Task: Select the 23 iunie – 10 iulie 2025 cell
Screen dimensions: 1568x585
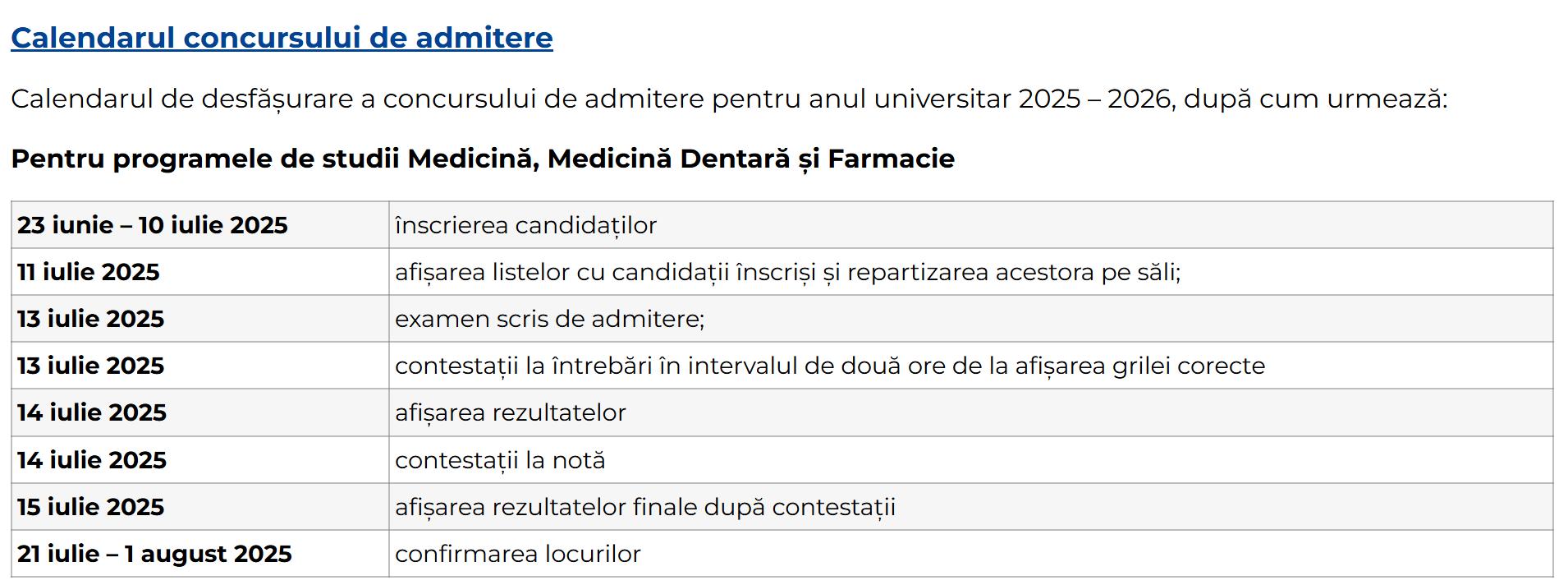Action: pos(153,225)
